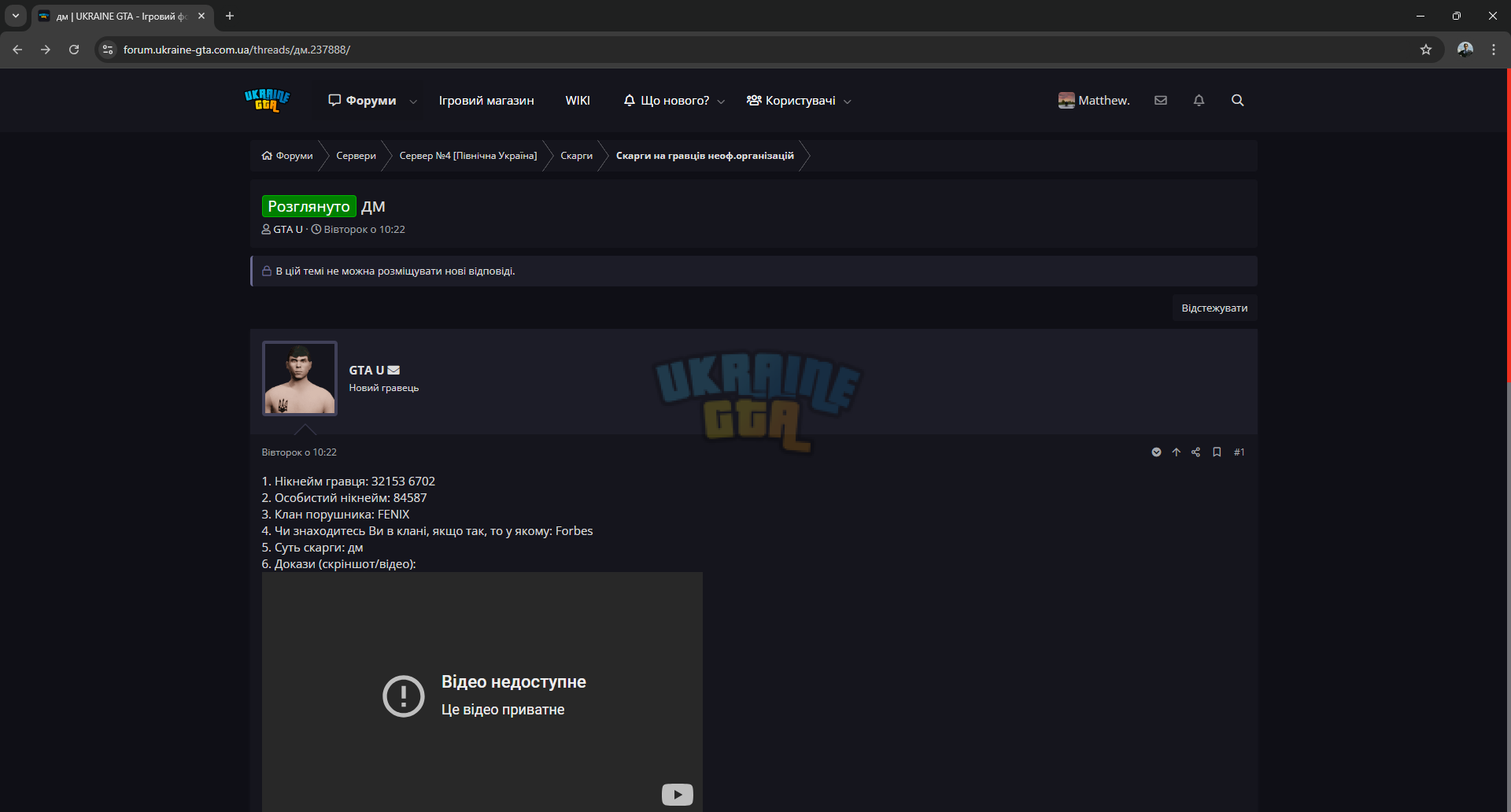Image resolution: width=1511 pixels, height=812 pixels.
Task: Reload the page with the refresh icon
Action: 74,50
